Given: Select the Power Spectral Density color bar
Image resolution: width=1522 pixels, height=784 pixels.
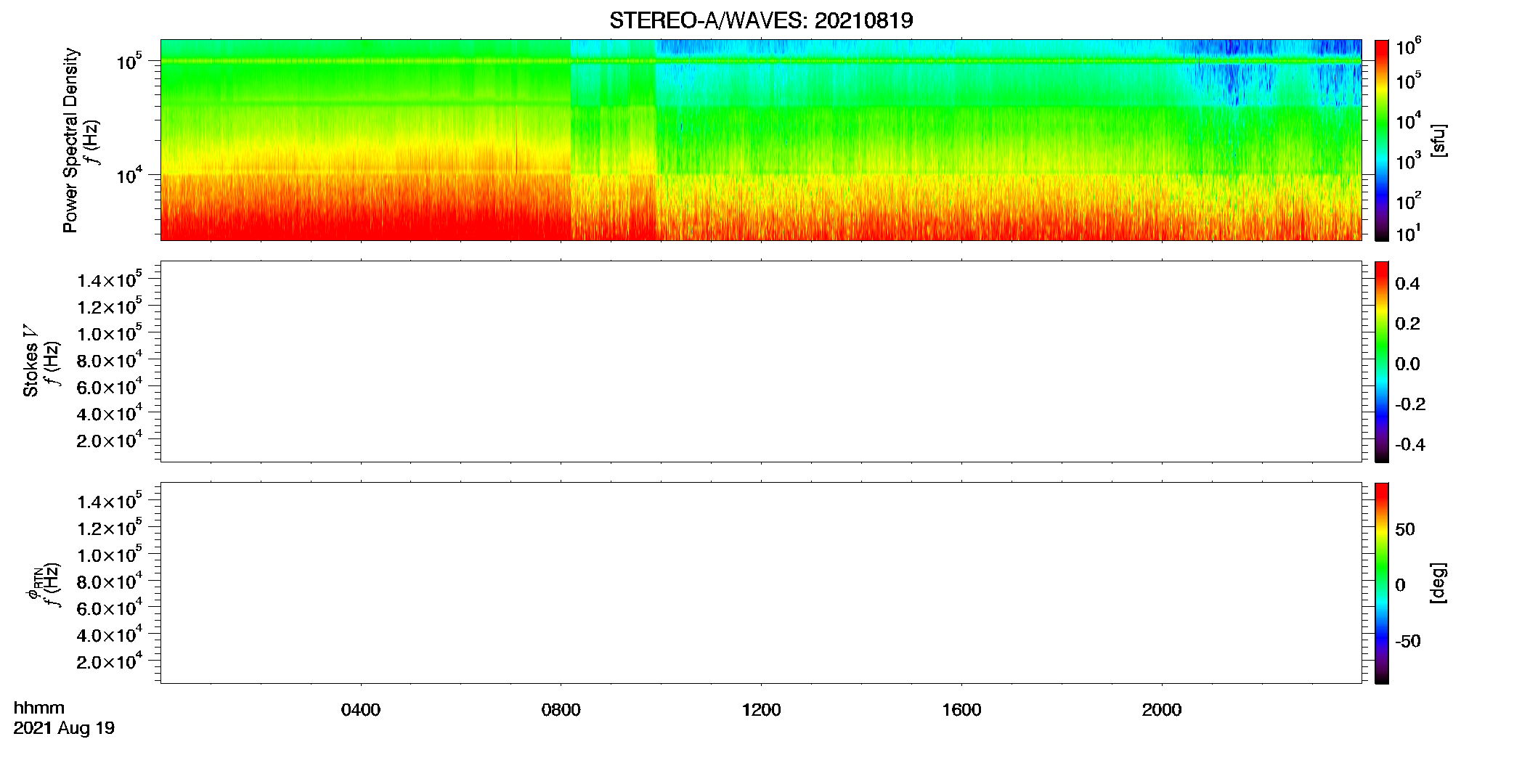Looking at the screenshot, I should tap(1381, 140).
